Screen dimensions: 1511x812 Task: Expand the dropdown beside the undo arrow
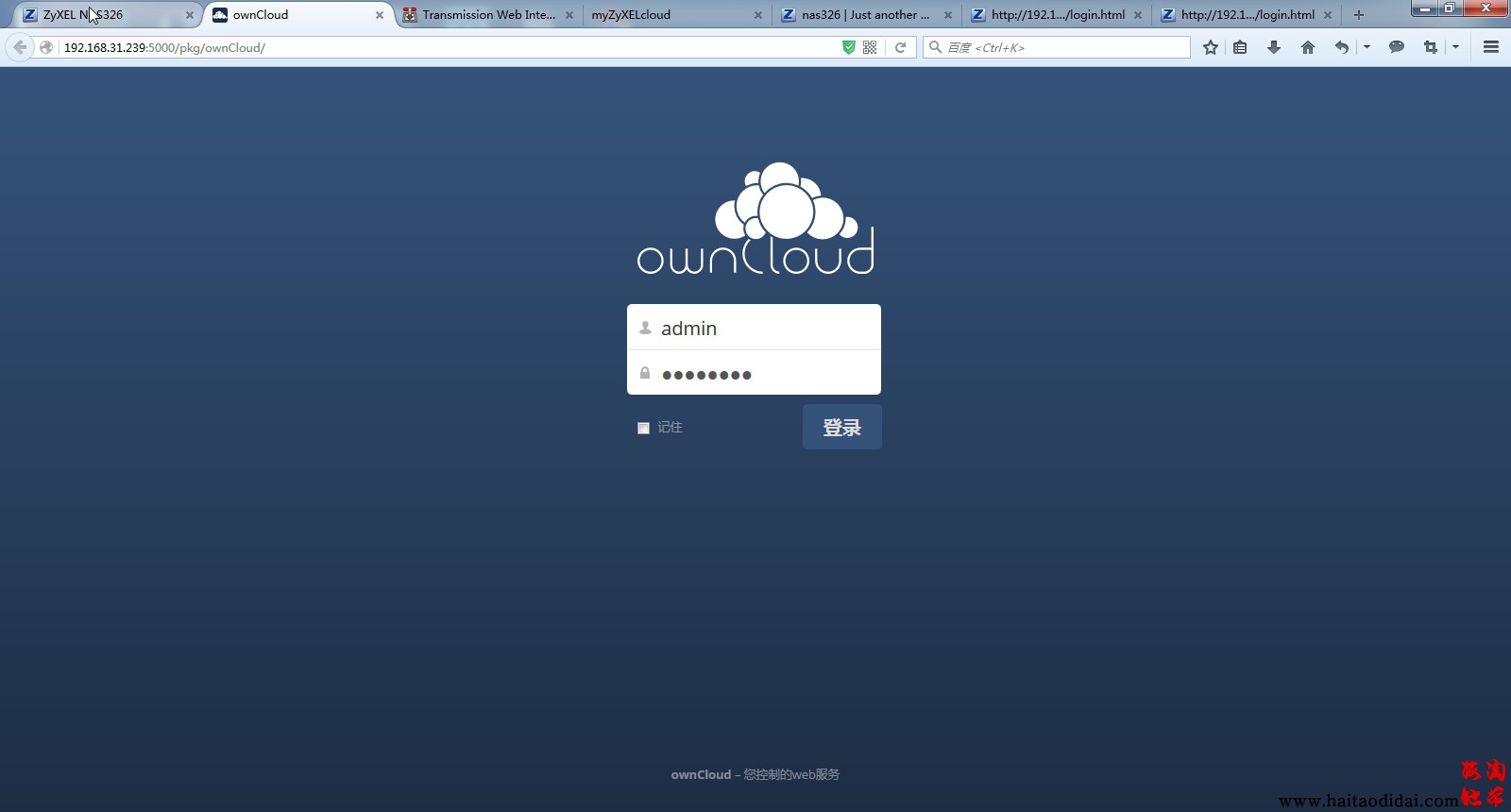(1367, 47)
